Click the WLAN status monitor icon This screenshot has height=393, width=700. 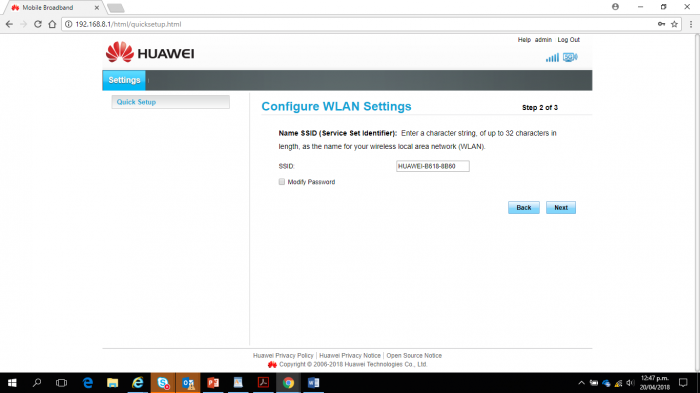[570, 57]
